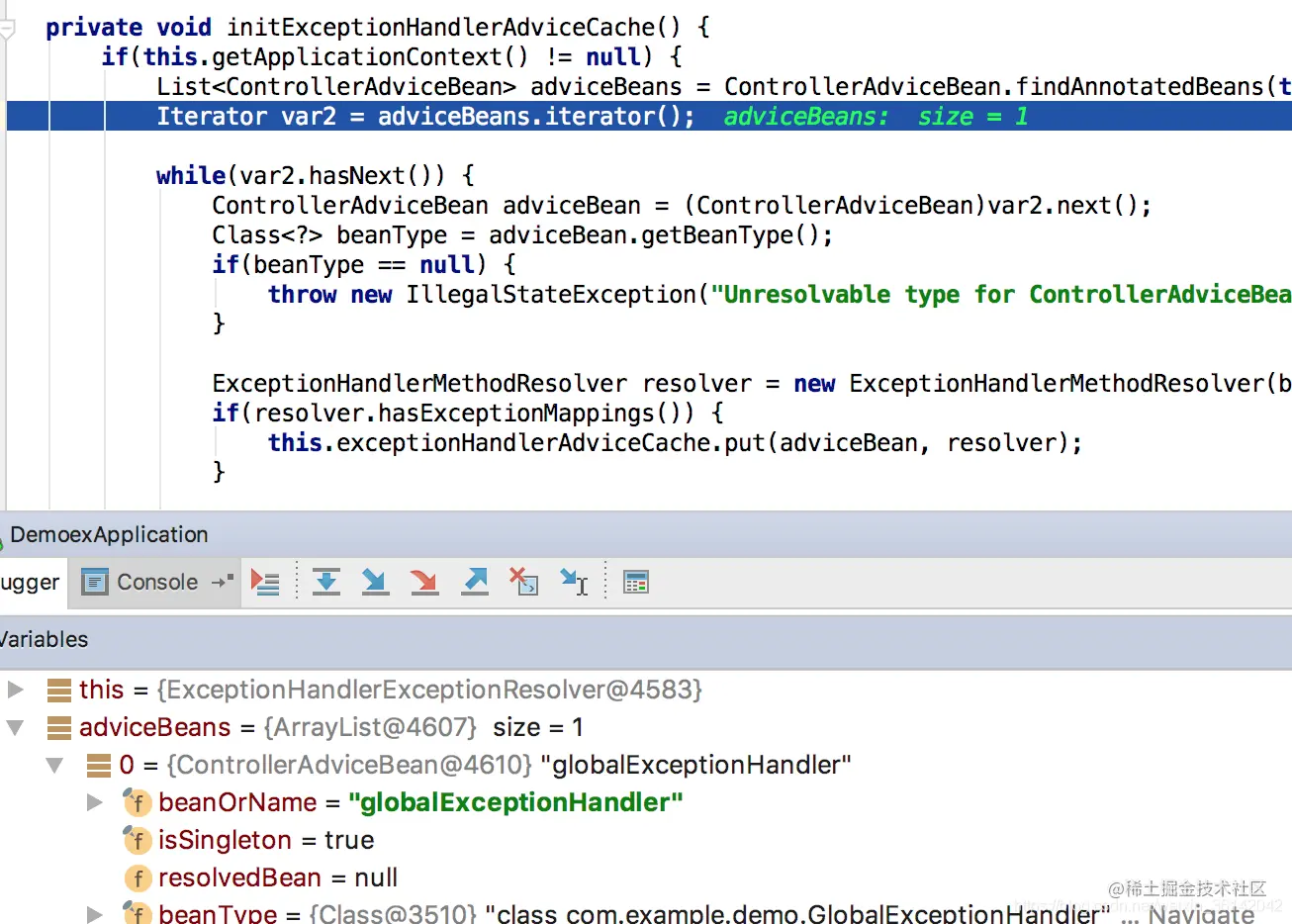Click the 'resolver' variable declaration name
This screenshot has height=924, width=1292.
(696, 383)
